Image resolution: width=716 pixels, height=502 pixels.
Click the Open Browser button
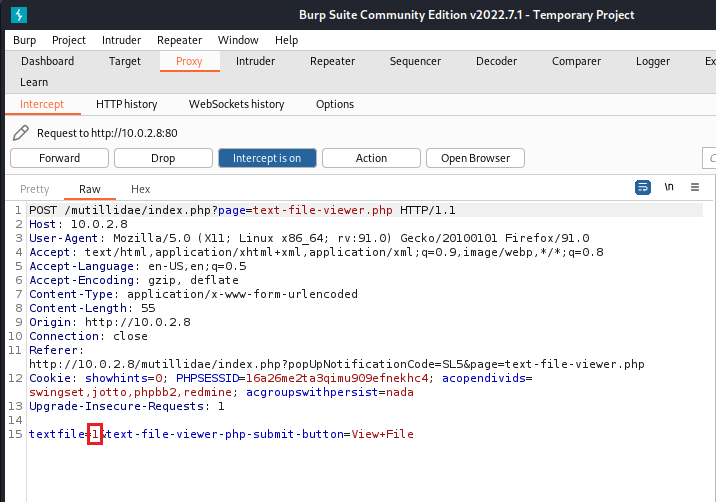pos(475,158)
